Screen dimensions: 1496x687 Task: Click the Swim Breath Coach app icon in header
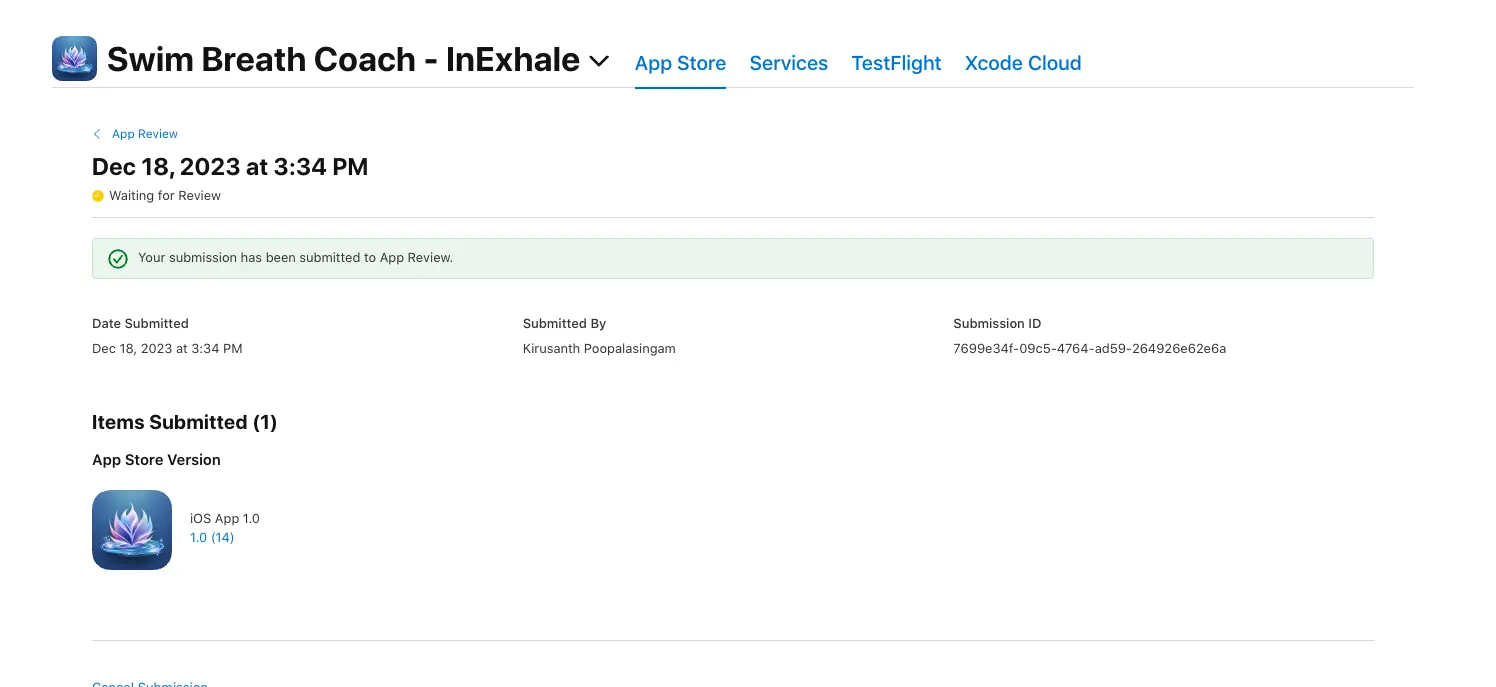tap(74, 59)
